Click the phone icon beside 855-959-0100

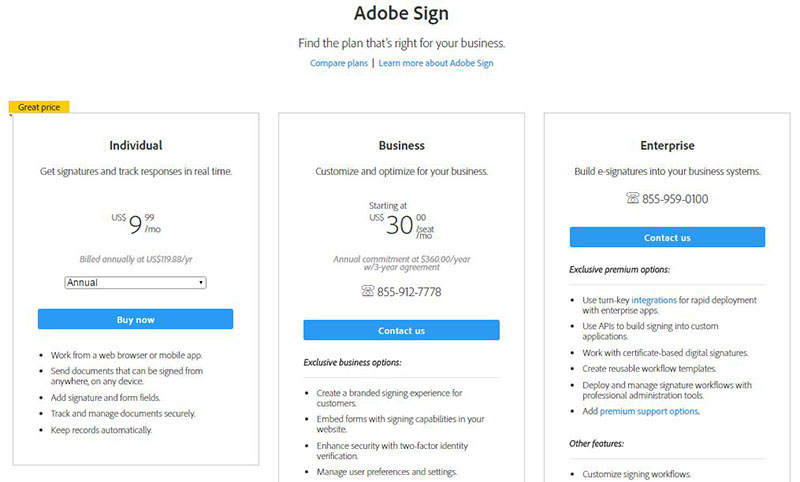[633, 198]
